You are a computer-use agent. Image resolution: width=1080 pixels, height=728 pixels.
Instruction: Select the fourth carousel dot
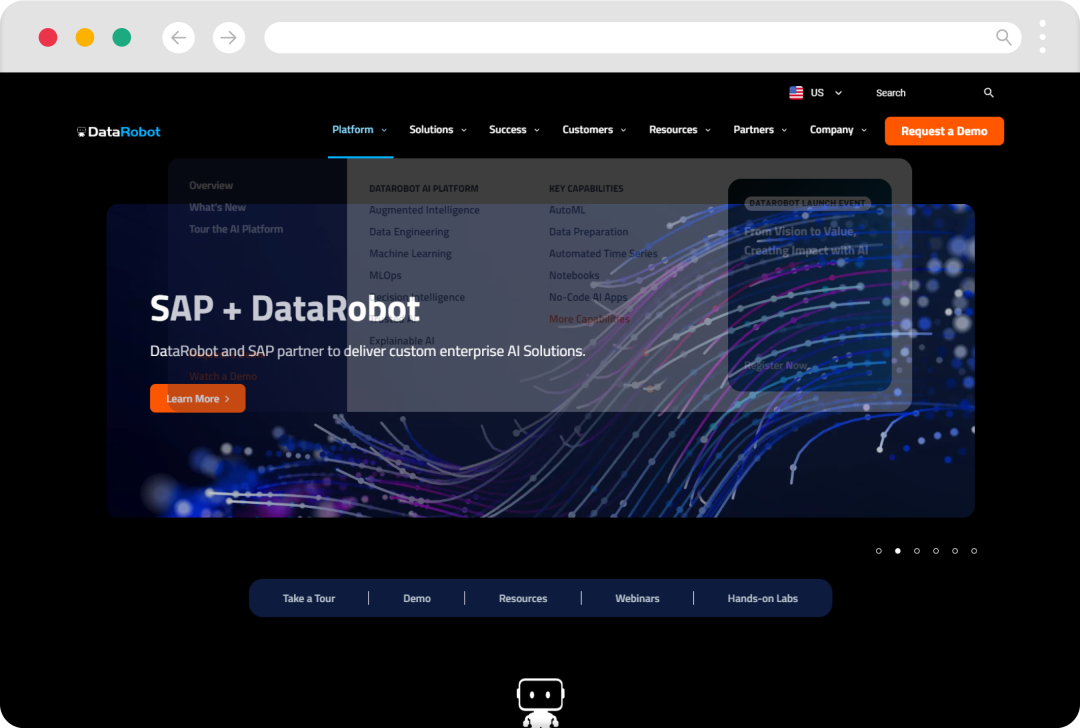[936, 551]
